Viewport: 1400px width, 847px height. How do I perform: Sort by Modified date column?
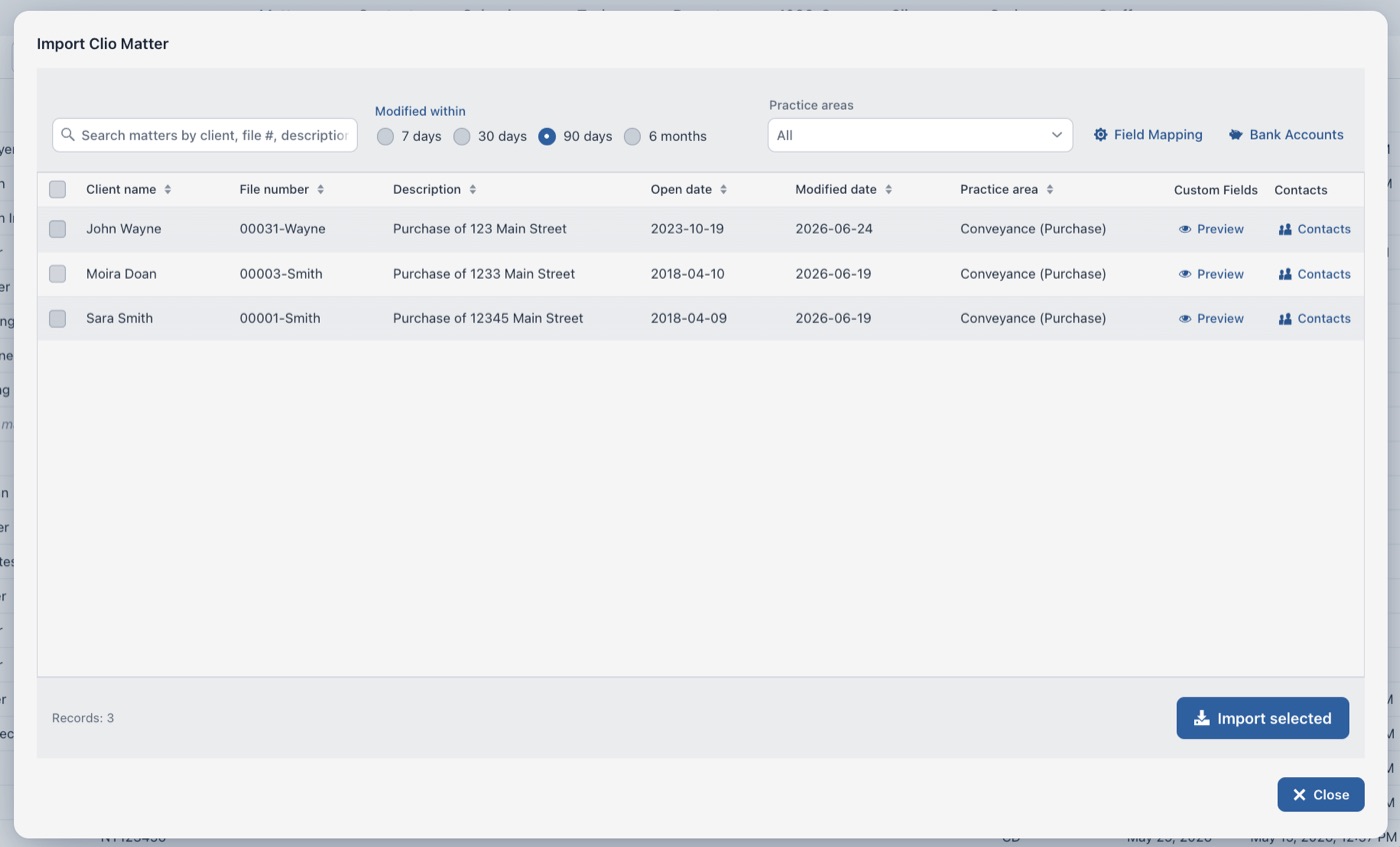pyautogui.click(x=844, y=189)
